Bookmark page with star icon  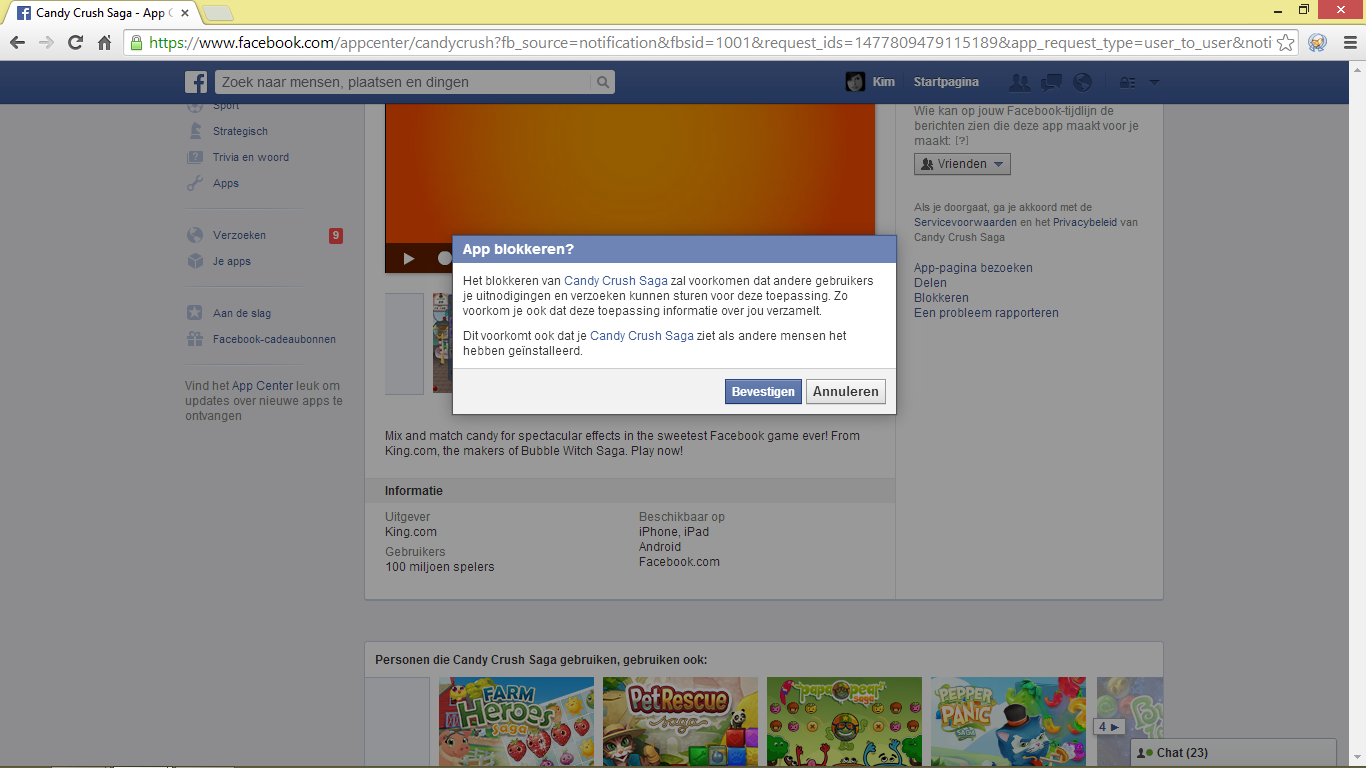tap(1285, 43)
